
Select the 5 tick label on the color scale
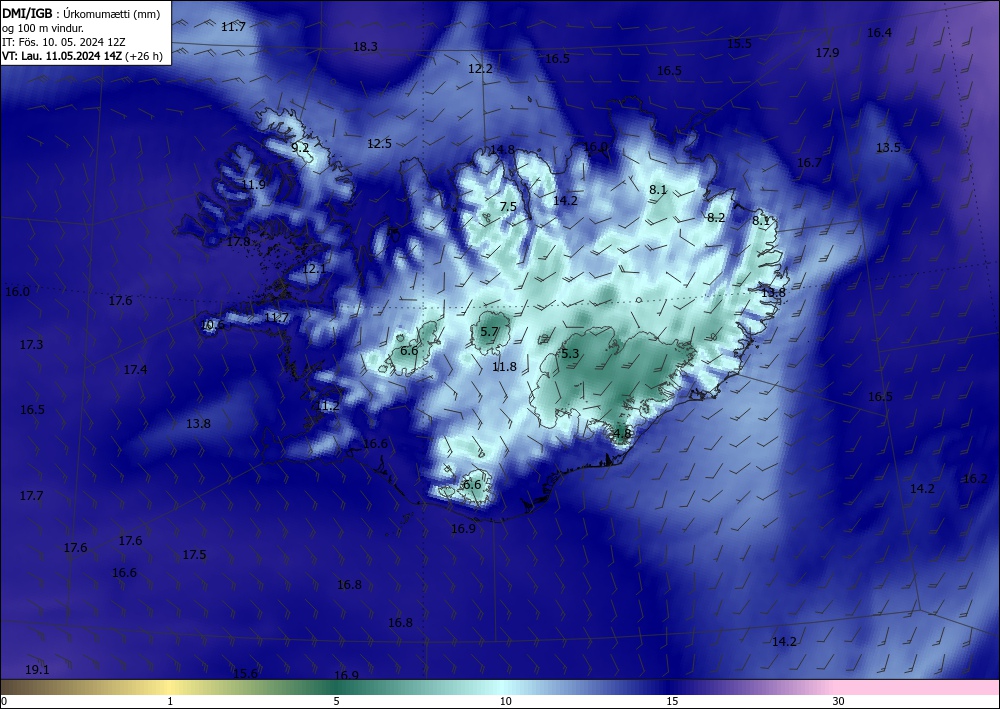pos(336,701)
